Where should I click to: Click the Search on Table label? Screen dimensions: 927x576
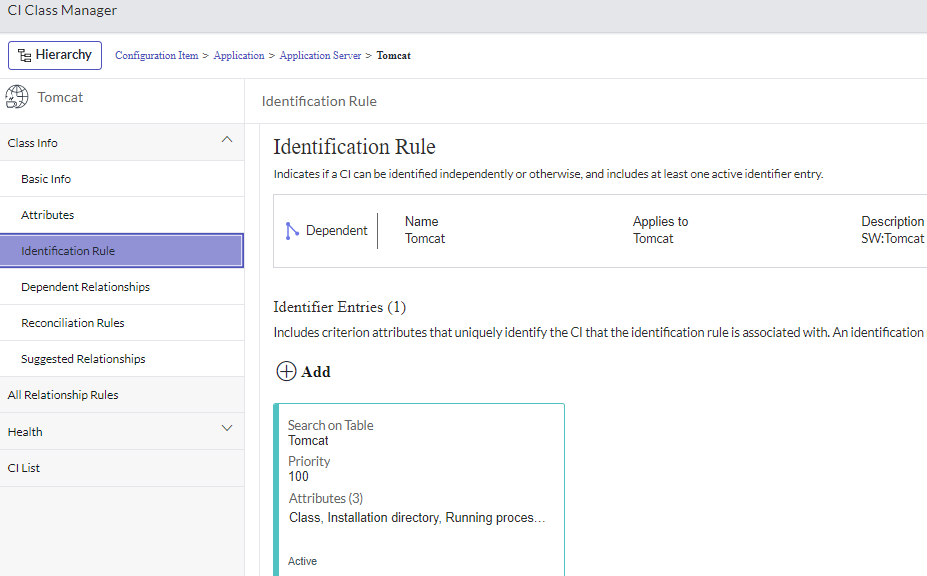tap(330, 425)
